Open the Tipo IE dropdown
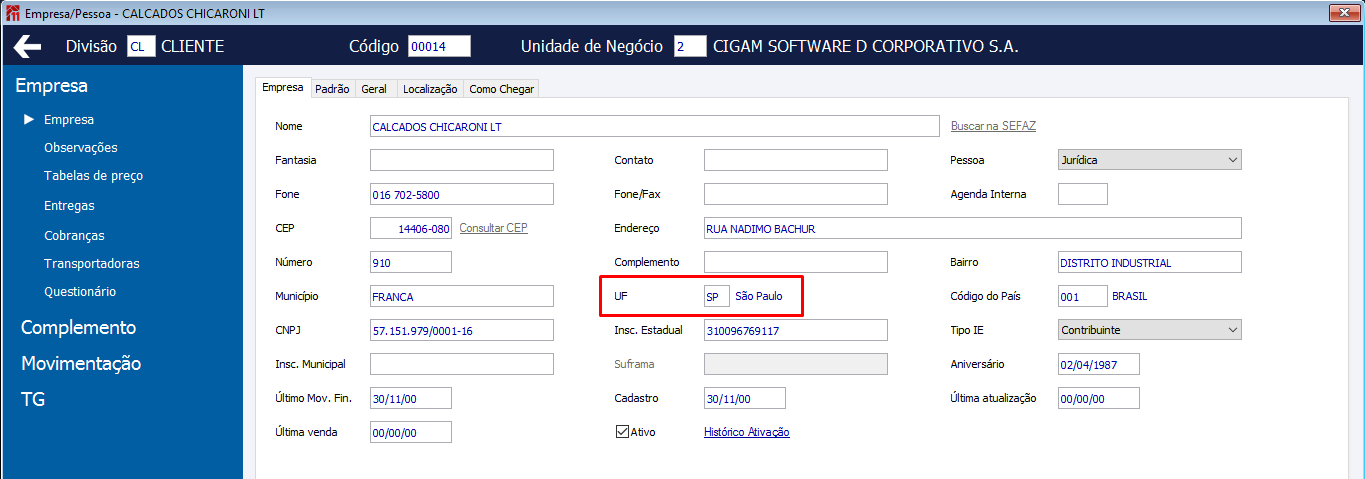 (1149, 330)
